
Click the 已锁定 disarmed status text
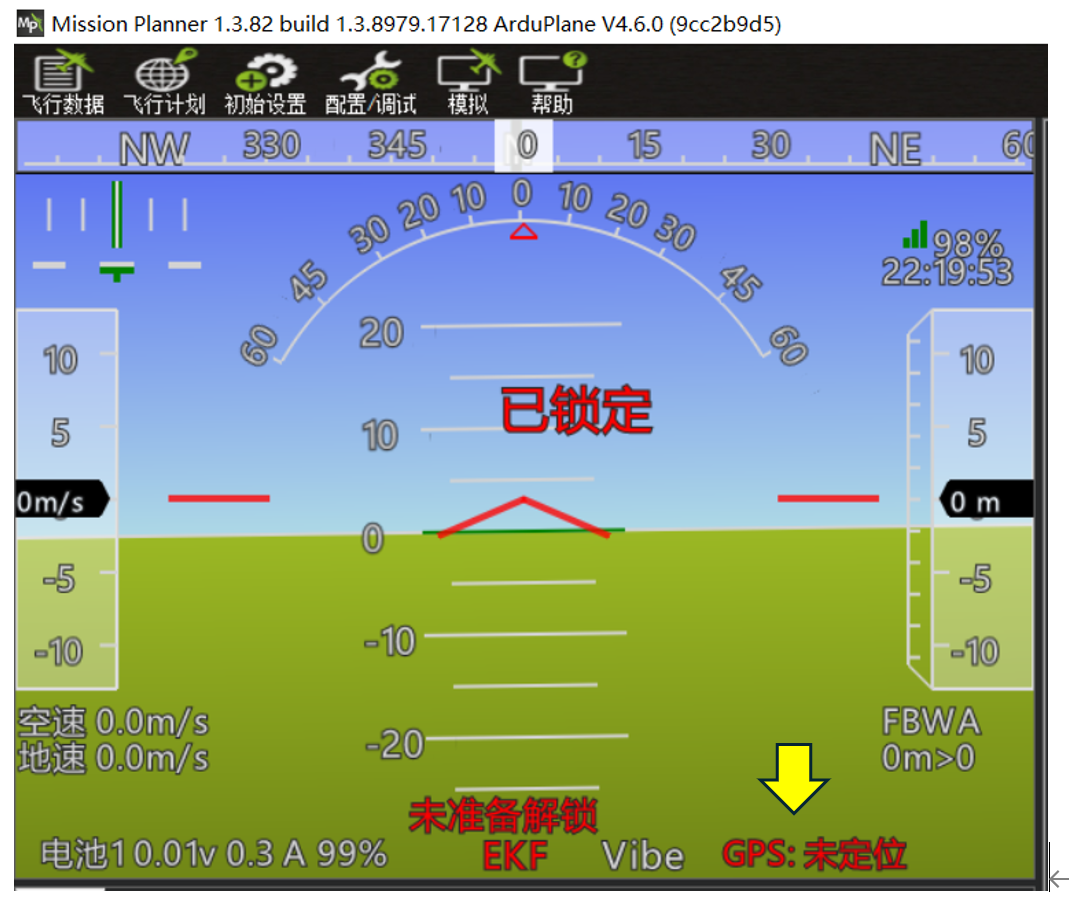point(576,410)
